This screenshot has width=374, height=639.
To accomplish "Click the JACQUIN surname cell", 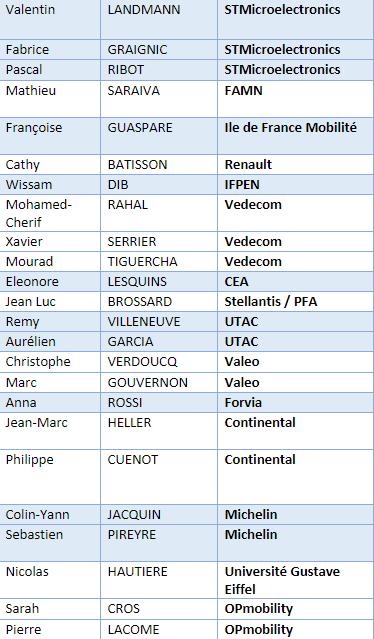I will coord(159,515).
